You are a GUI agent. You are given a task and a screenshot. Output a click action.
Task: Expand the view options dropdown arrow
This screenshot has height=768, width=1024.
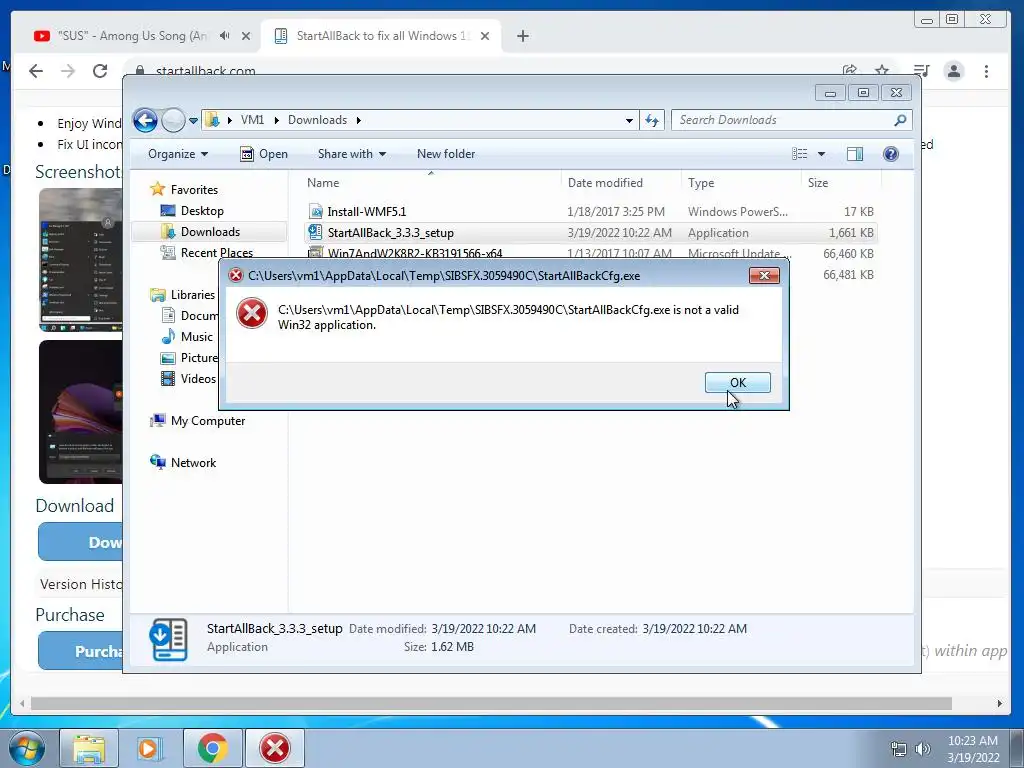(822, 154)
